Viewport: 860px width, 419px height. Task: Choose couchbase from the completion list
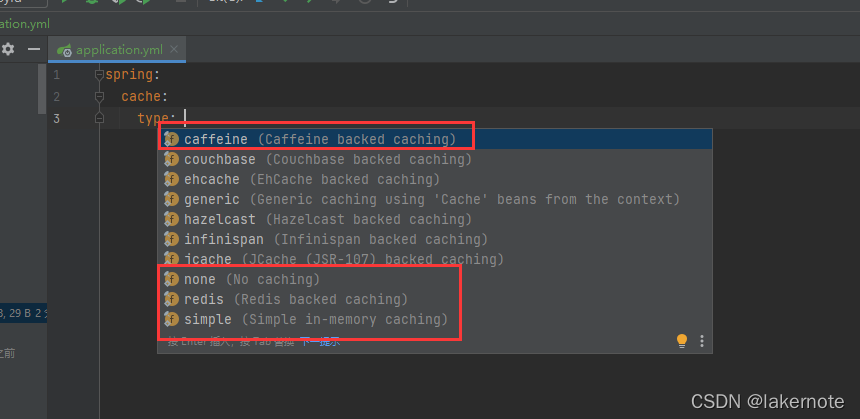click(x=435, y=160)
